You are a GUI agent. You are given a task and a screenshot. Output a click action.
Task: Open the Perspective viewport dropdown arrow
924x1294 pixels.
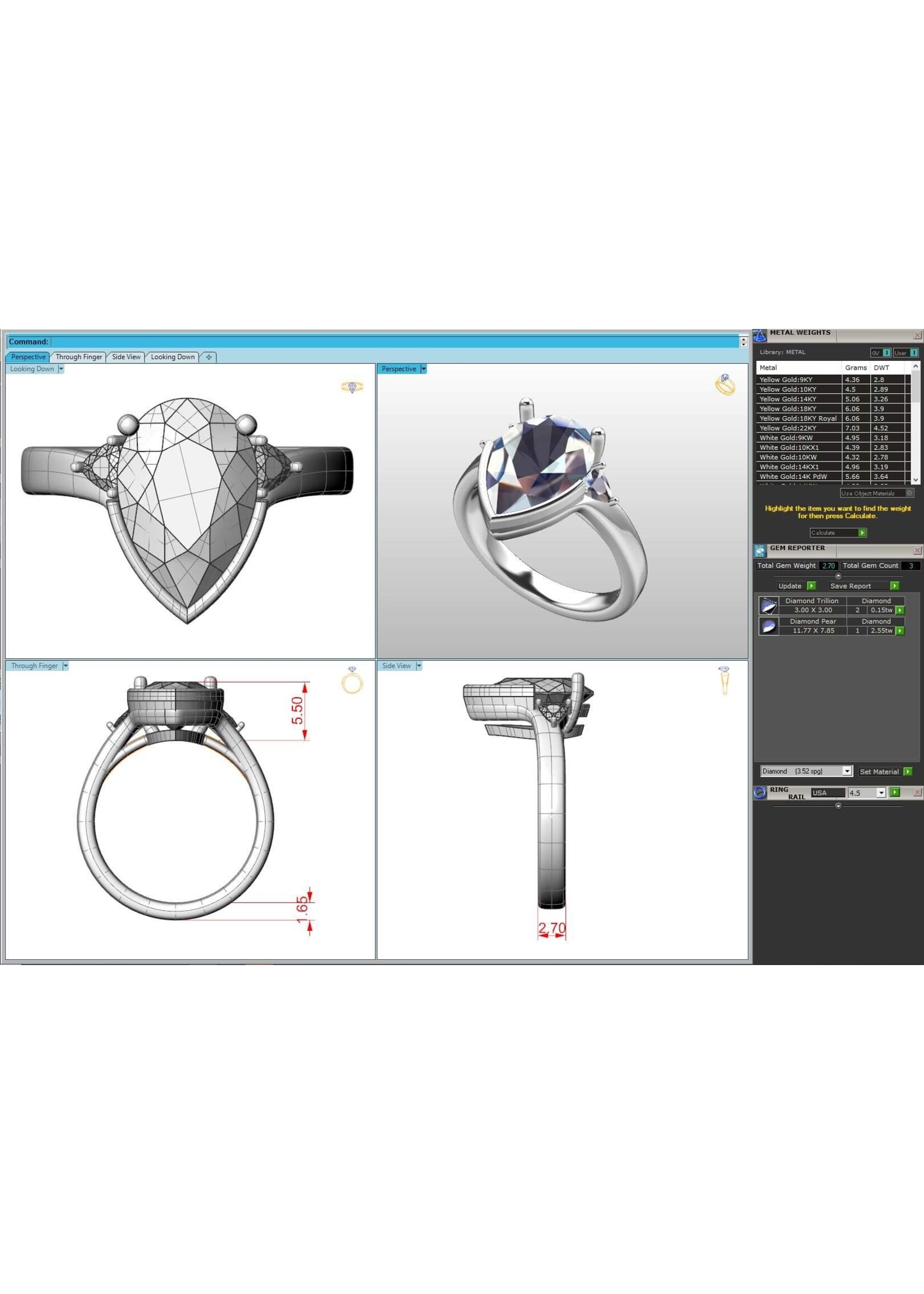click(x=423, y=369)
